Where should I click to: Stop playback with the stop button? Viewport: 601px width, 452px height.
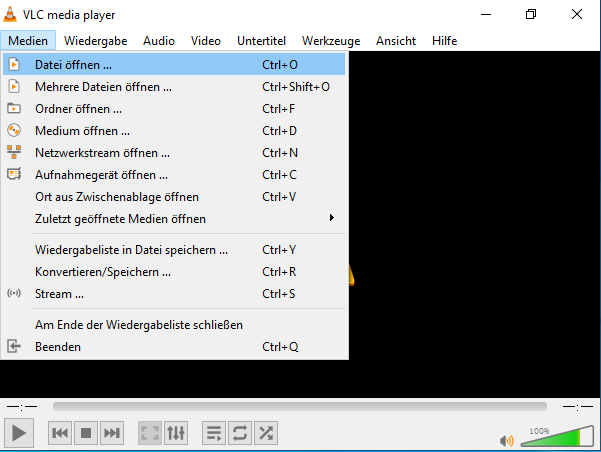[x=86, y=433]
